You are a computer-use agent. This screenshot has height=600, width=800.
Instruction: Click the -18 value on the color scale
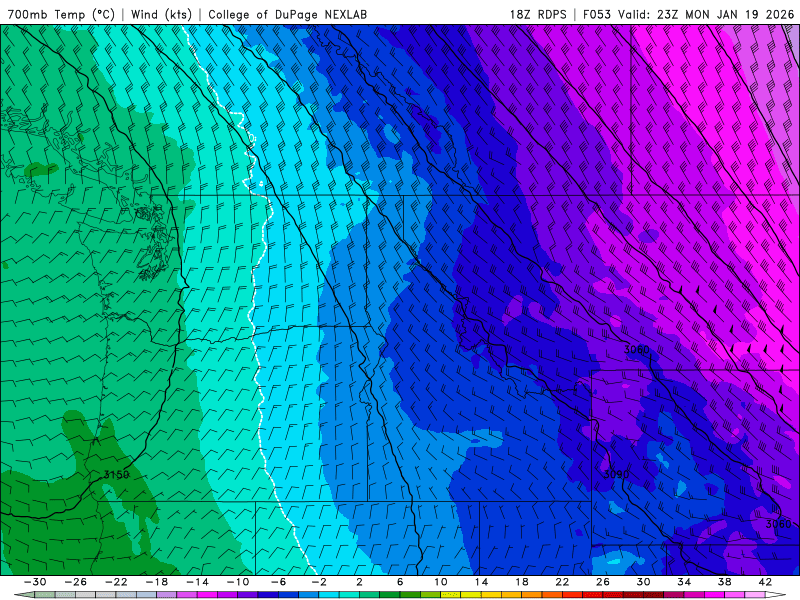pos(157,582)
